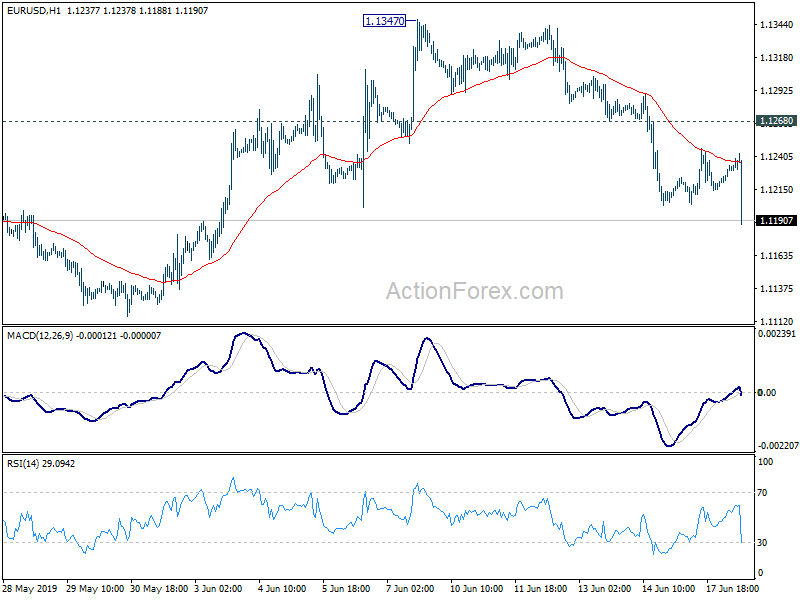Image resolution: width=800 pixels, height=600 pixels.
Task: Click the 1.13440 price axis value
Action: pos(777,24)
